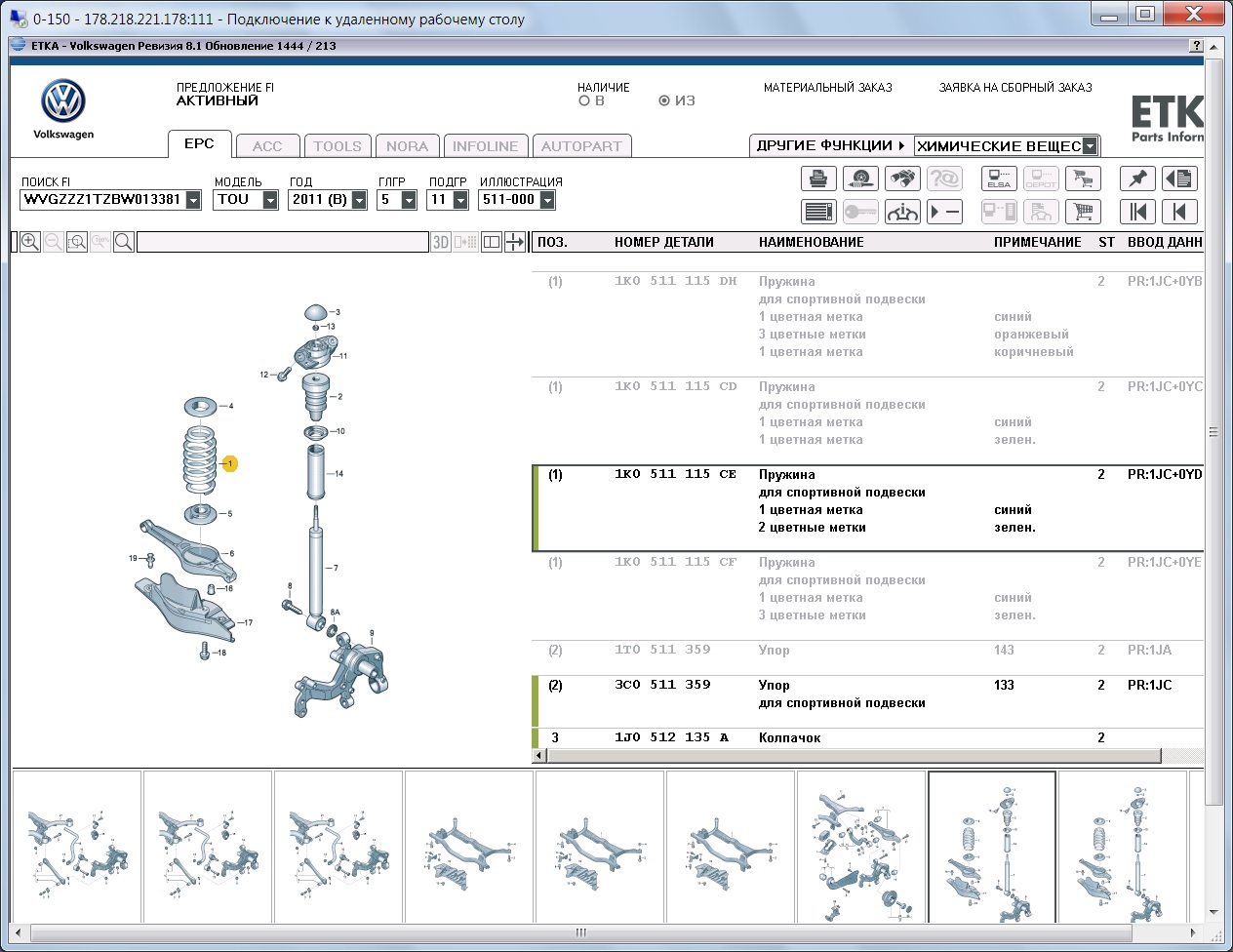1233x952 pixels.
Task: Click the МАТЕРИАЛЬНЫЙ ЗАКАЗ label
Action: pyautogui.click(x=828, y=88)
